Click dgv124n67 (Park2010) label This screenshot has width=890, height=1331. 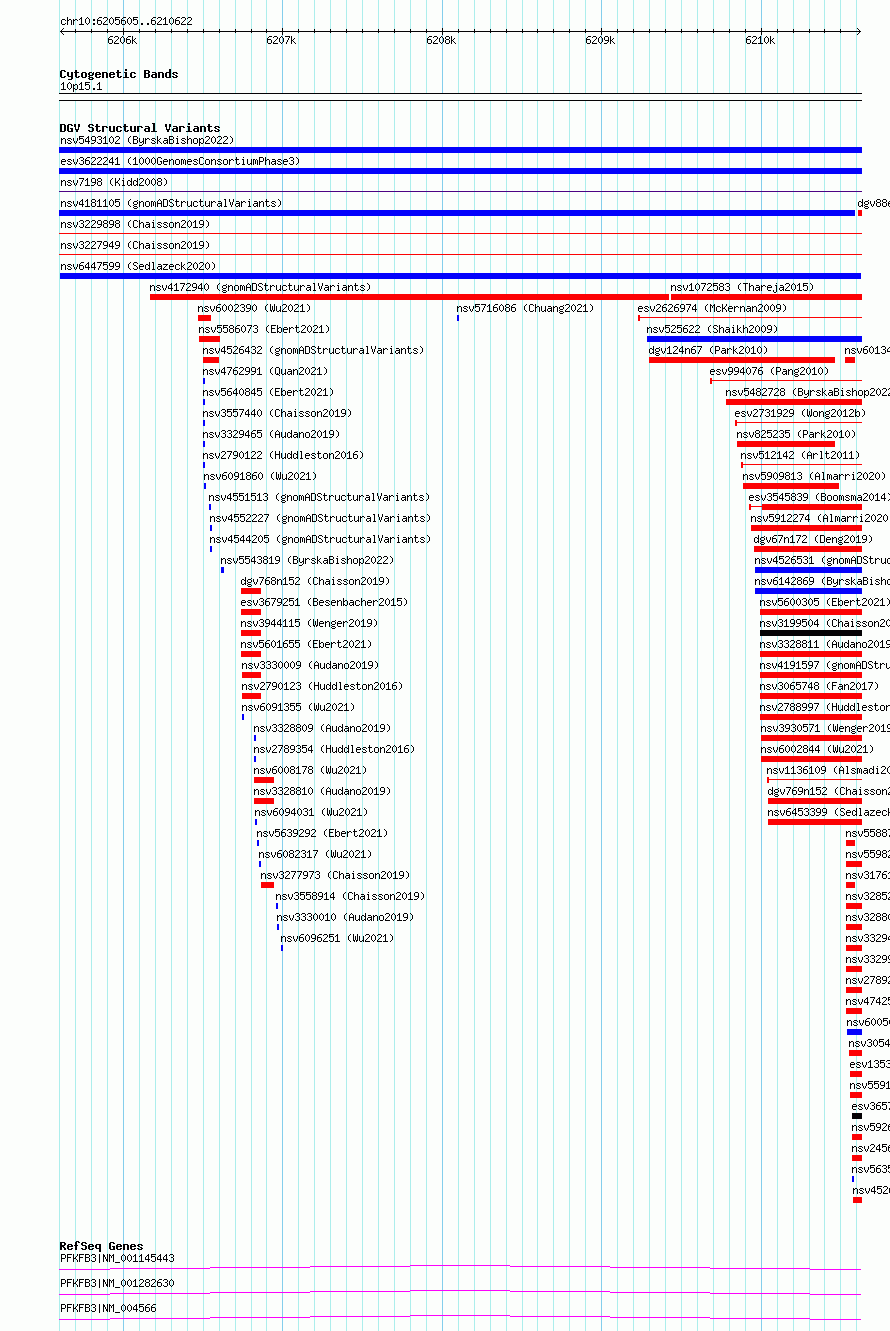(x=708, y=351)
